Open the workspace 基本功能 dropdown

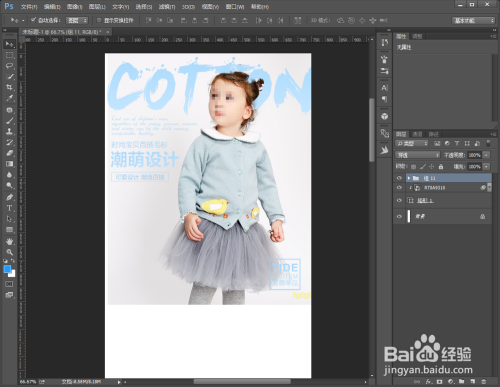click(x=473, y=20)
